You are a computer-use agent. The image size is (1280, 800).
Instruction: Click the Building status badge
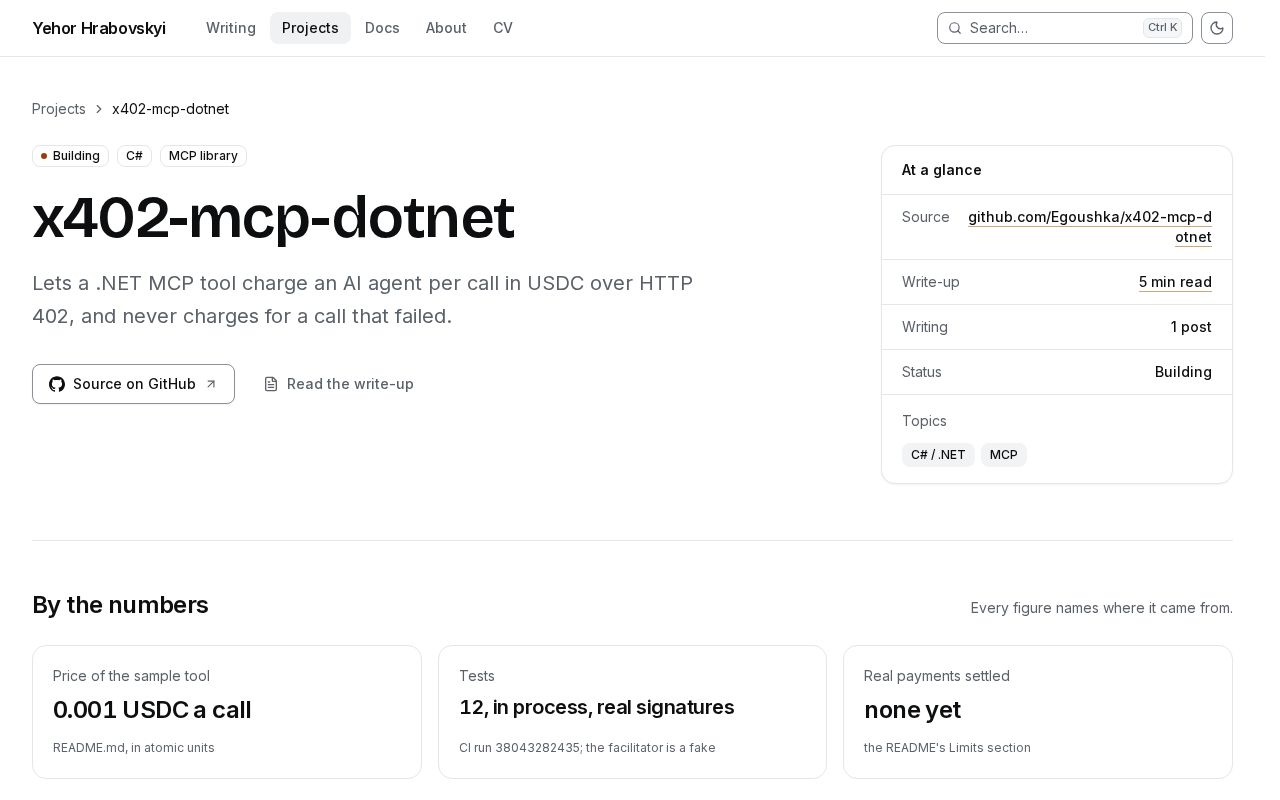(x=70, y=156)
